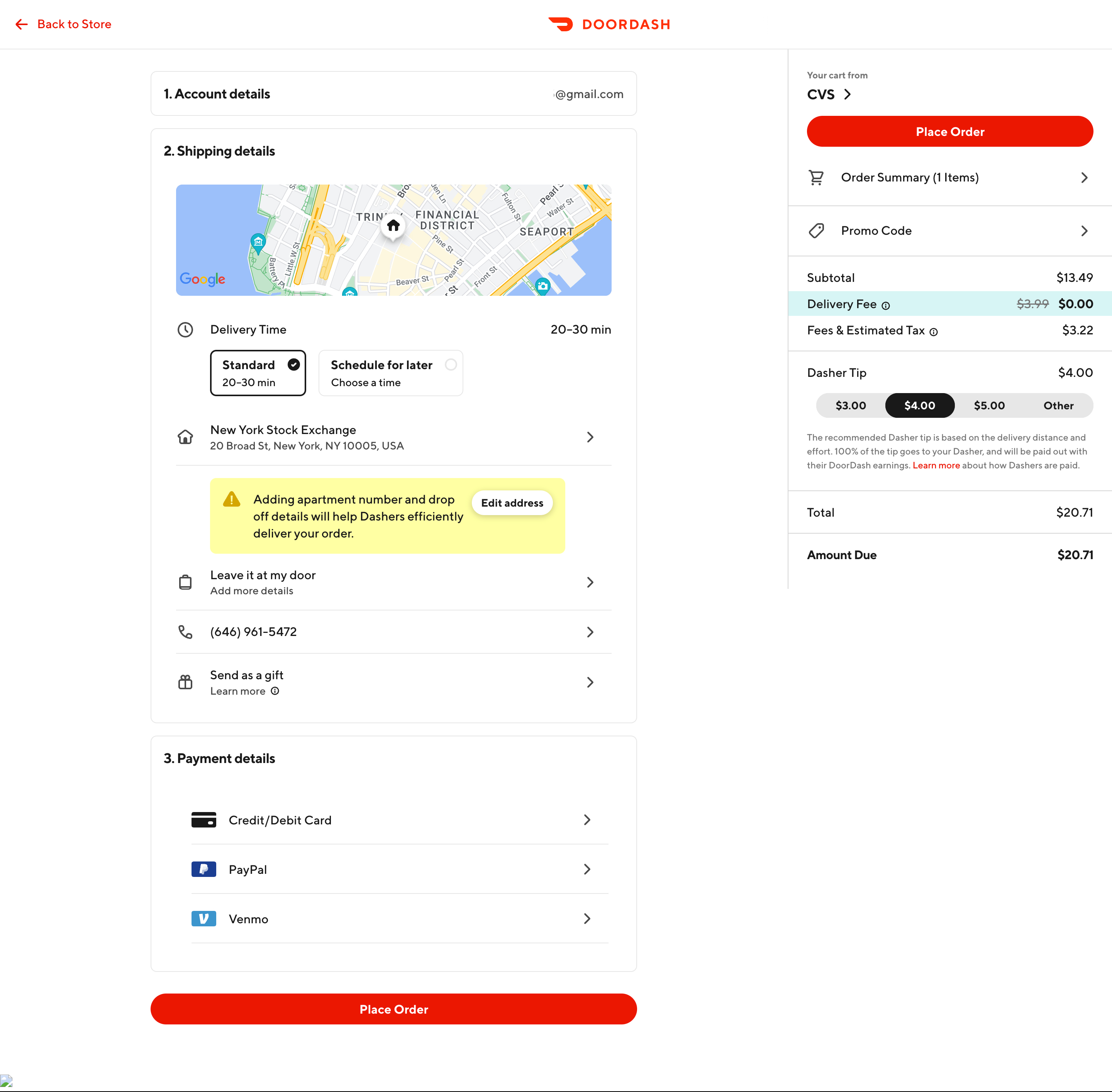Click the account email address
The width and height of the screenshot is (1112, 1092).
point(588,94)
